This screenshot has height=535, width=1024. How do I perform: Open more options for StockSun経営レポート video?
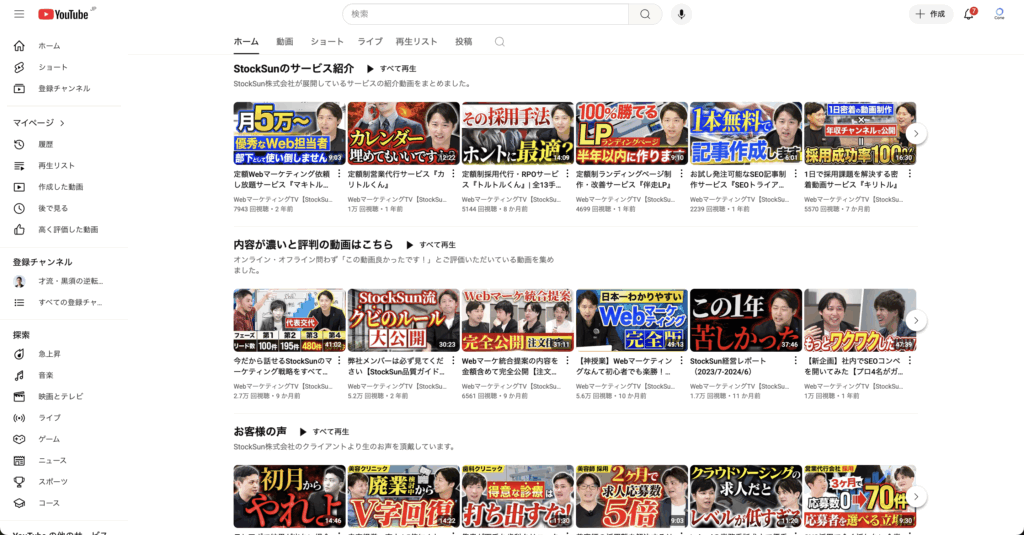795,361
